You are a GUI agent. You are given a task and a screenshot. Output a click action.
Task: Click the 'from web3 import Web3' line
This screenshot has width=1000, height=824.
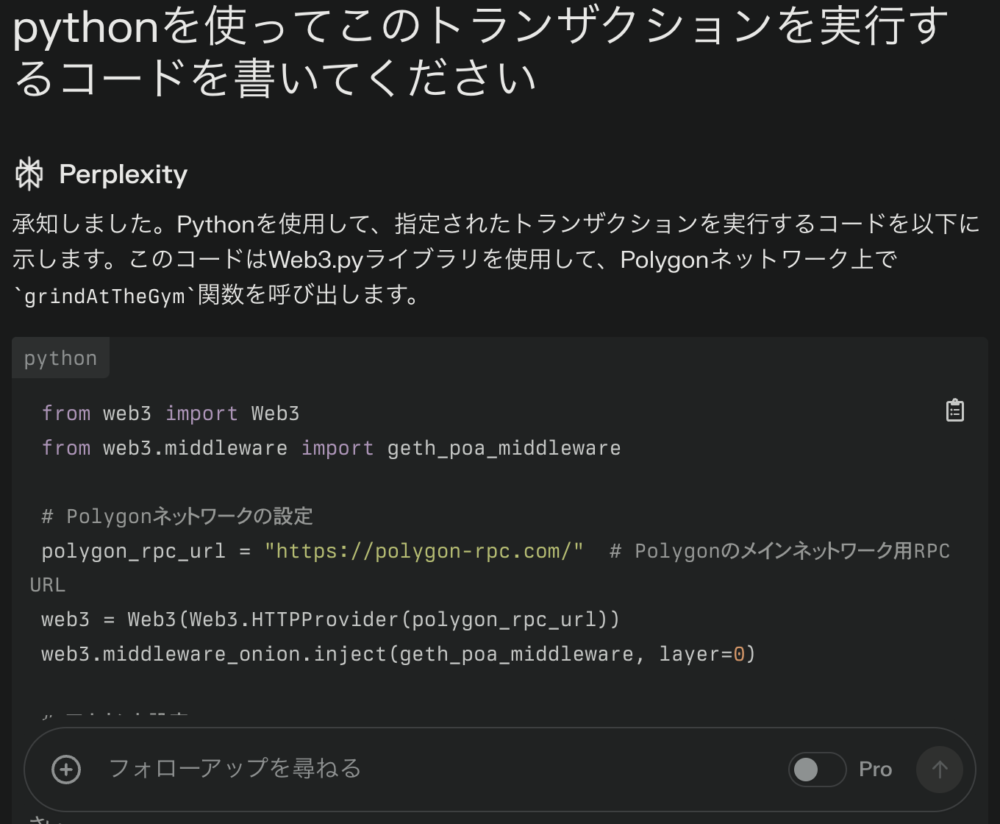click(170, 413)
